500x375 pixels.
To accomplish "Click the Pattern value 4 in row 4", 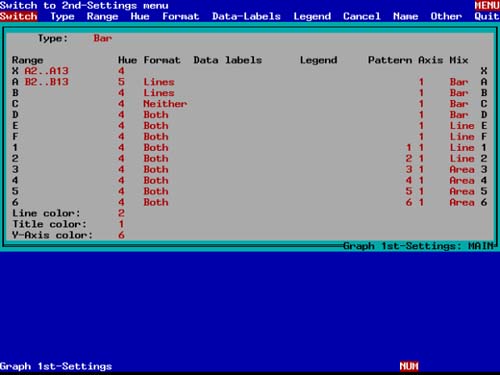I will click(409, 180).
